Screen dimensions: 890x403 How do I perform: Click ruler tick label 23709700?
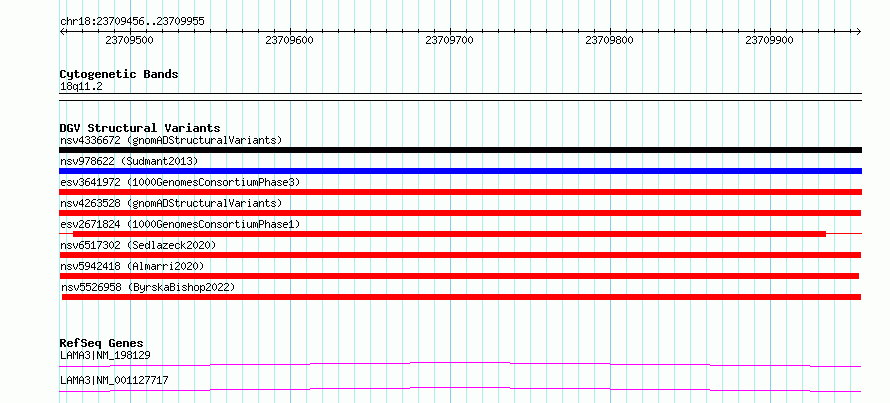coord(450,41)
